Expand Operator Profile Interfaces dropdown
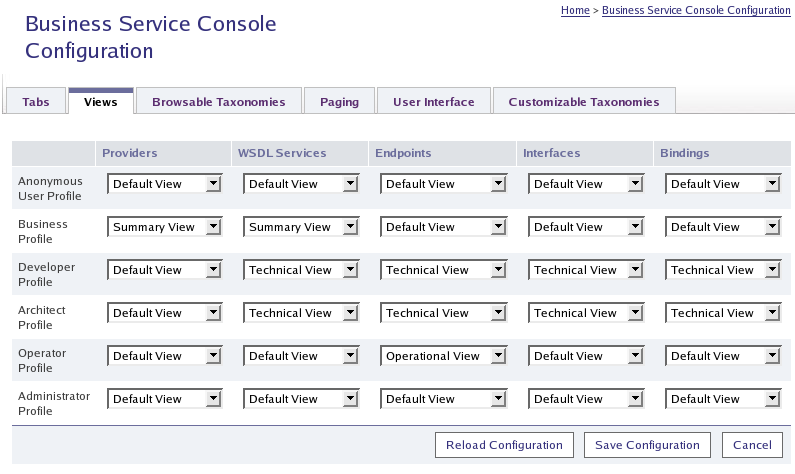795x474 pixels. click(x=585, y=356)
